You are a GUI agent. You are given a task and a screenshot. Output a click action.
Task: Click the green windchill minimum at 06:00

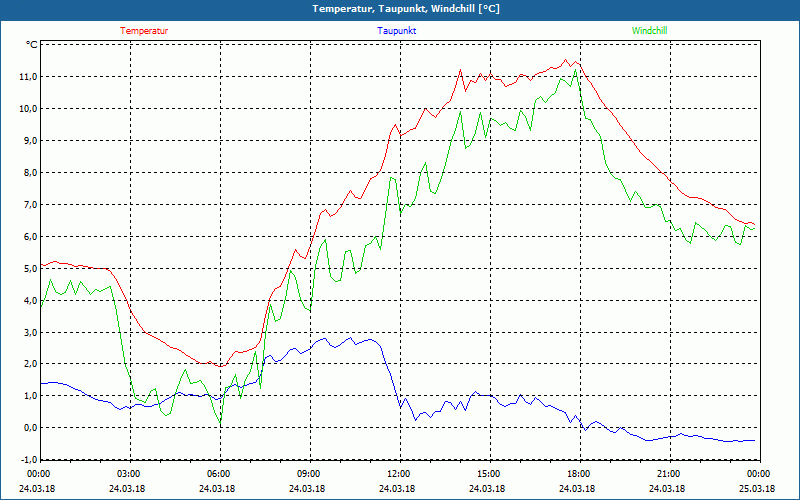pos(220,423)
